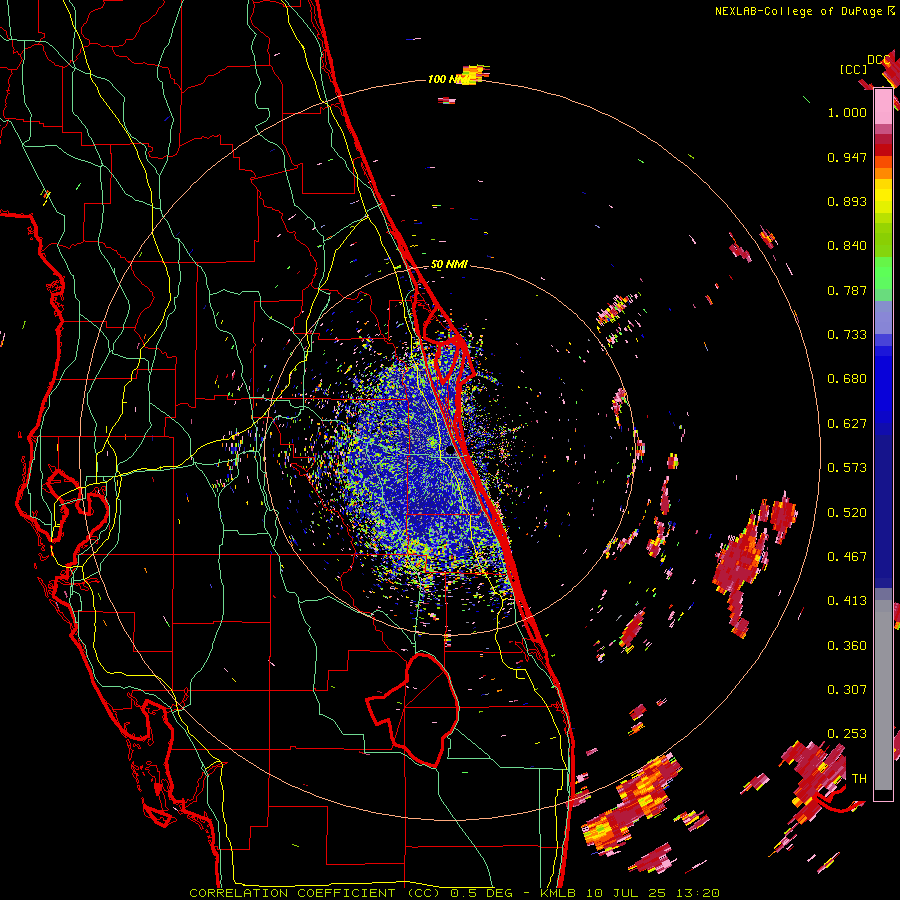Click the 1.000 scale value
This screenshot has height=900, width=900.
[847, 112]
